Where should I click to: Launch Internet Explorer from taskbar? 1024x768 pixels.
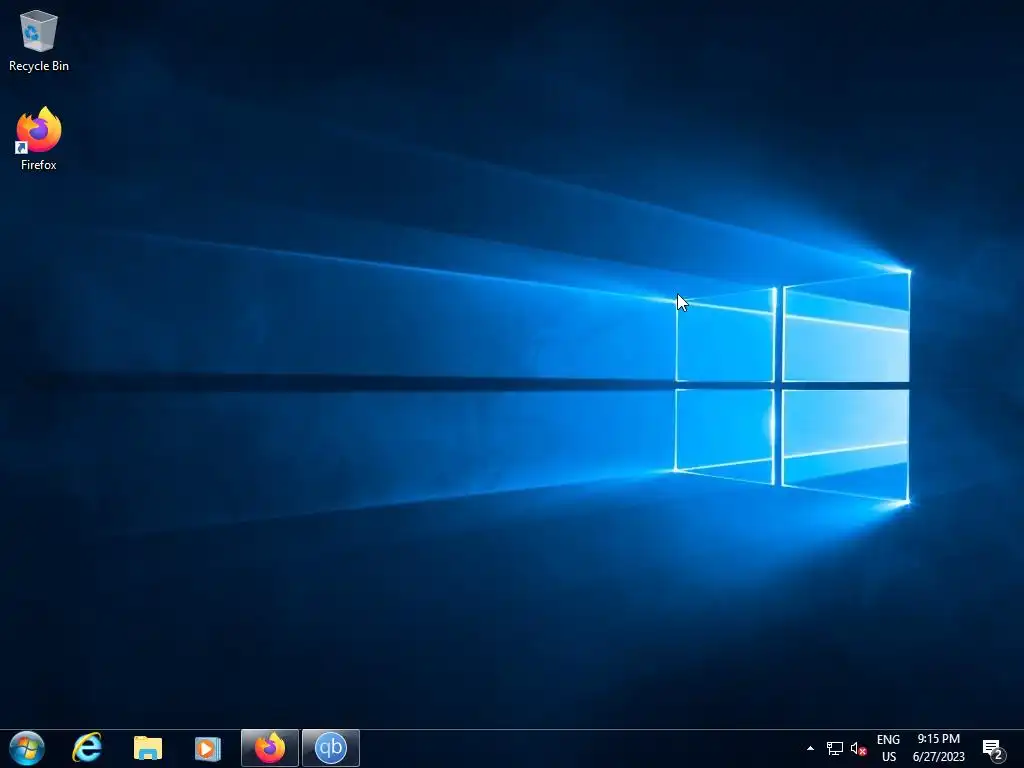[x=87, y=748]
